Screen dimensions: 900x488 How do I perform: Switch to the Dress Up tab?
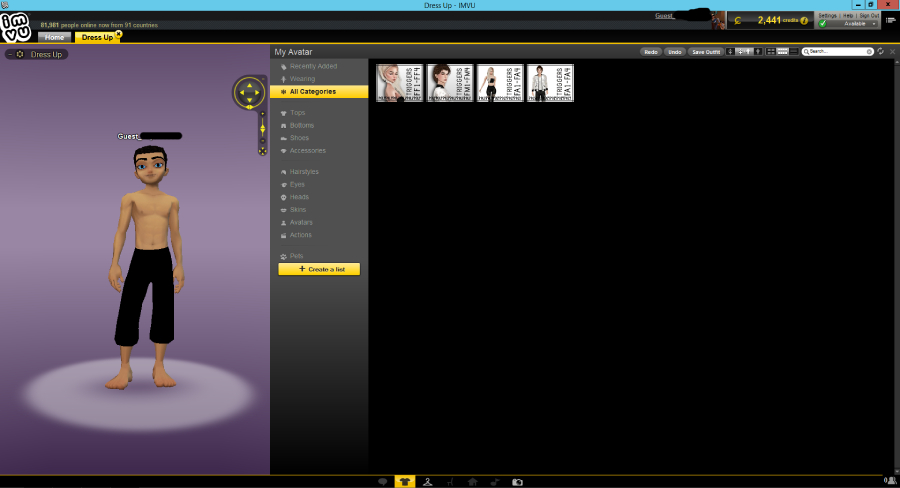96,37
